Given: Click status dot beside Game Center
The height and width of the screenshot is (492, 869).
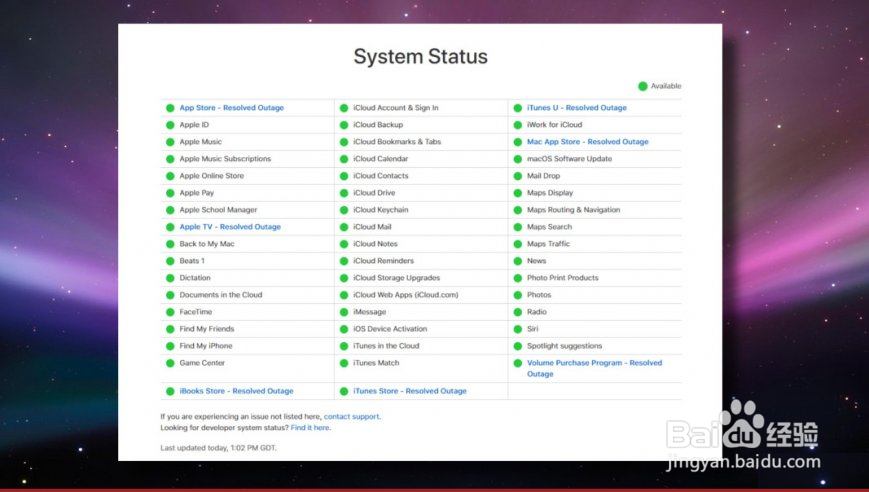Looking at the screenshot, I should pos(170,363).
